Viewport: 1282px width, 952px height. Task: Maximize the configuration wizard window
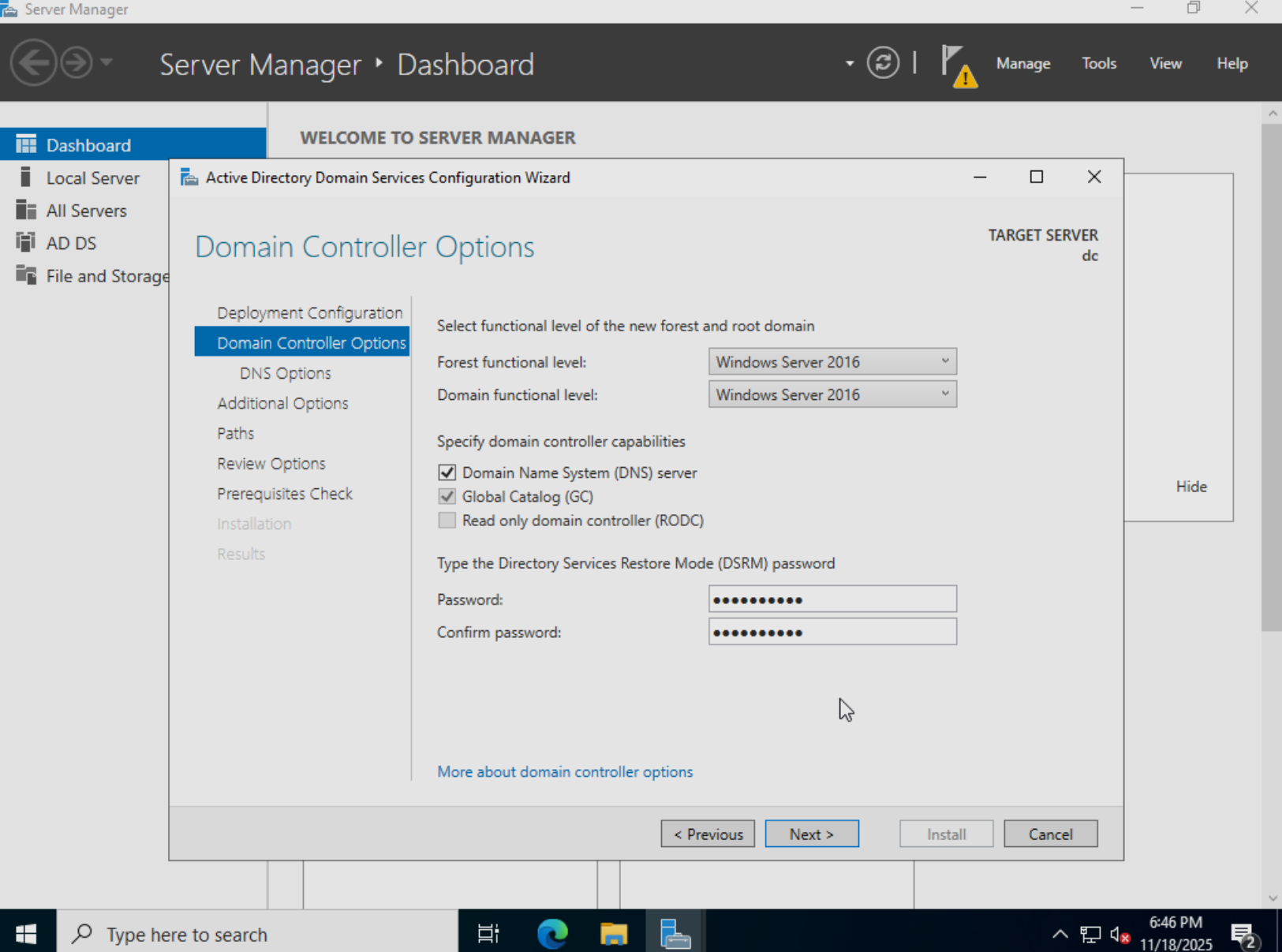click(1037, 177)
